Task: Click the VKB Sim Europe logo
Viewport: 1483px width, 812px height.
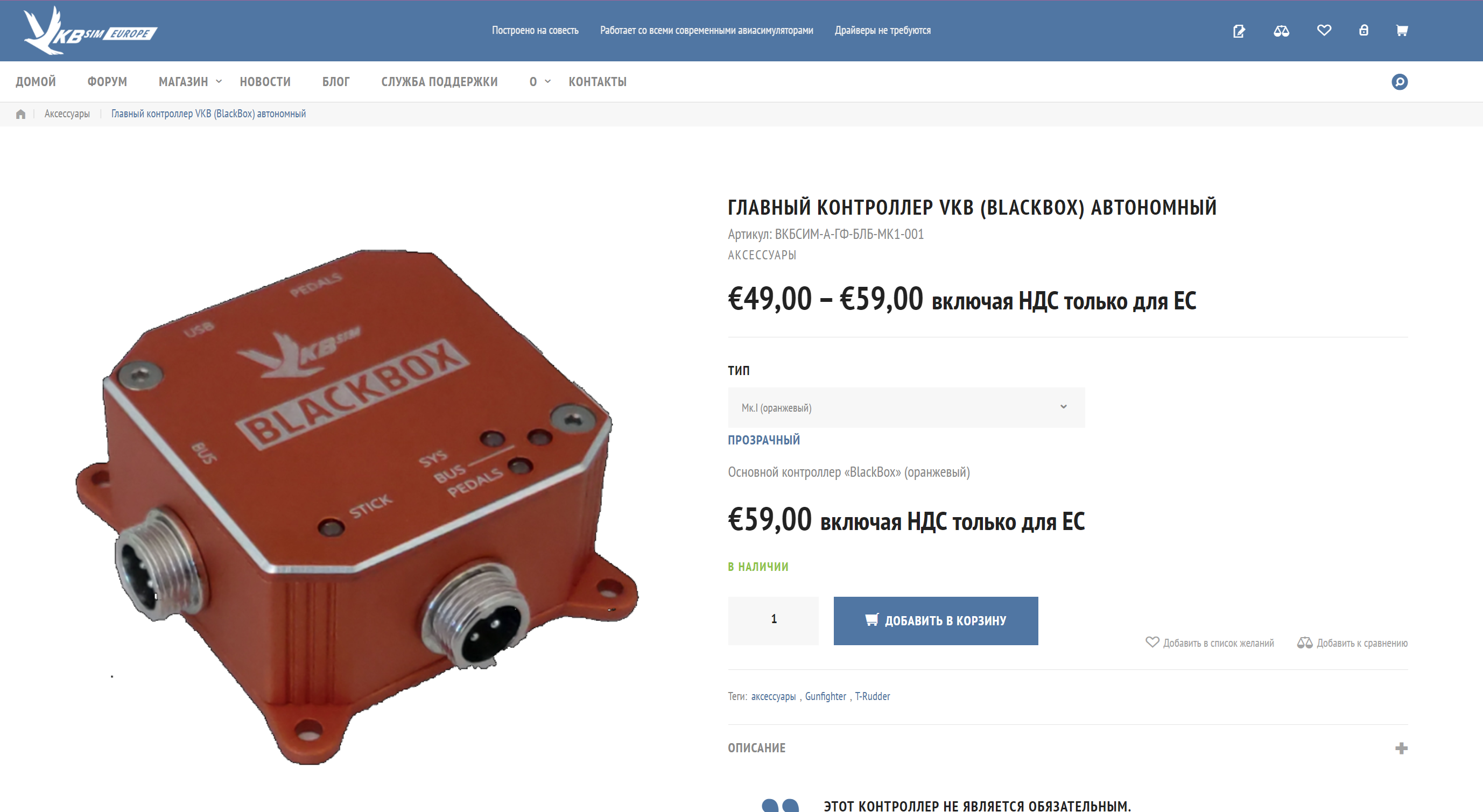Action: coord(90,31)
